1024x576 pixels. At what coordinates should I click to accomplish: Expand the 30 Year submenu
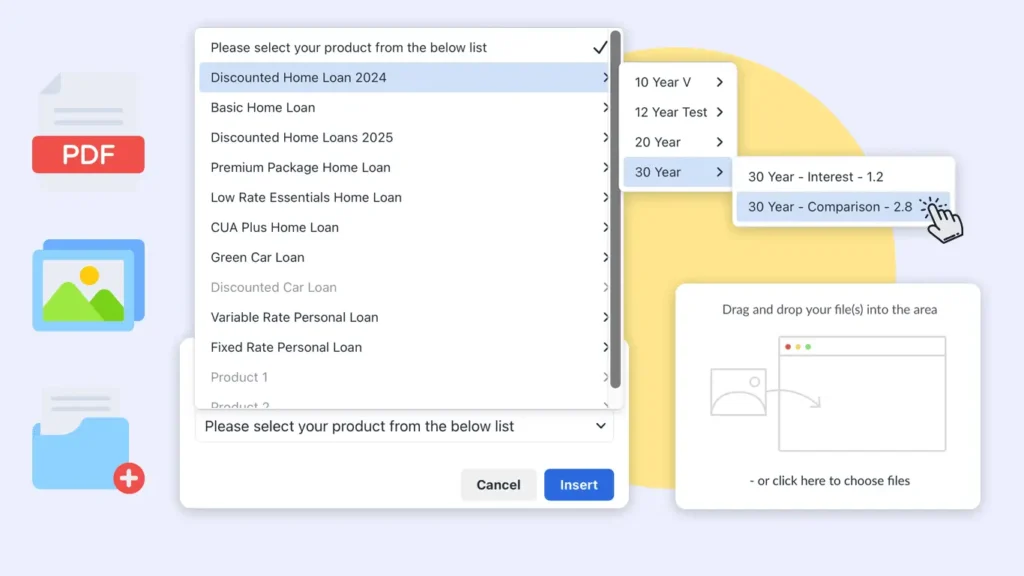(678, 172)
